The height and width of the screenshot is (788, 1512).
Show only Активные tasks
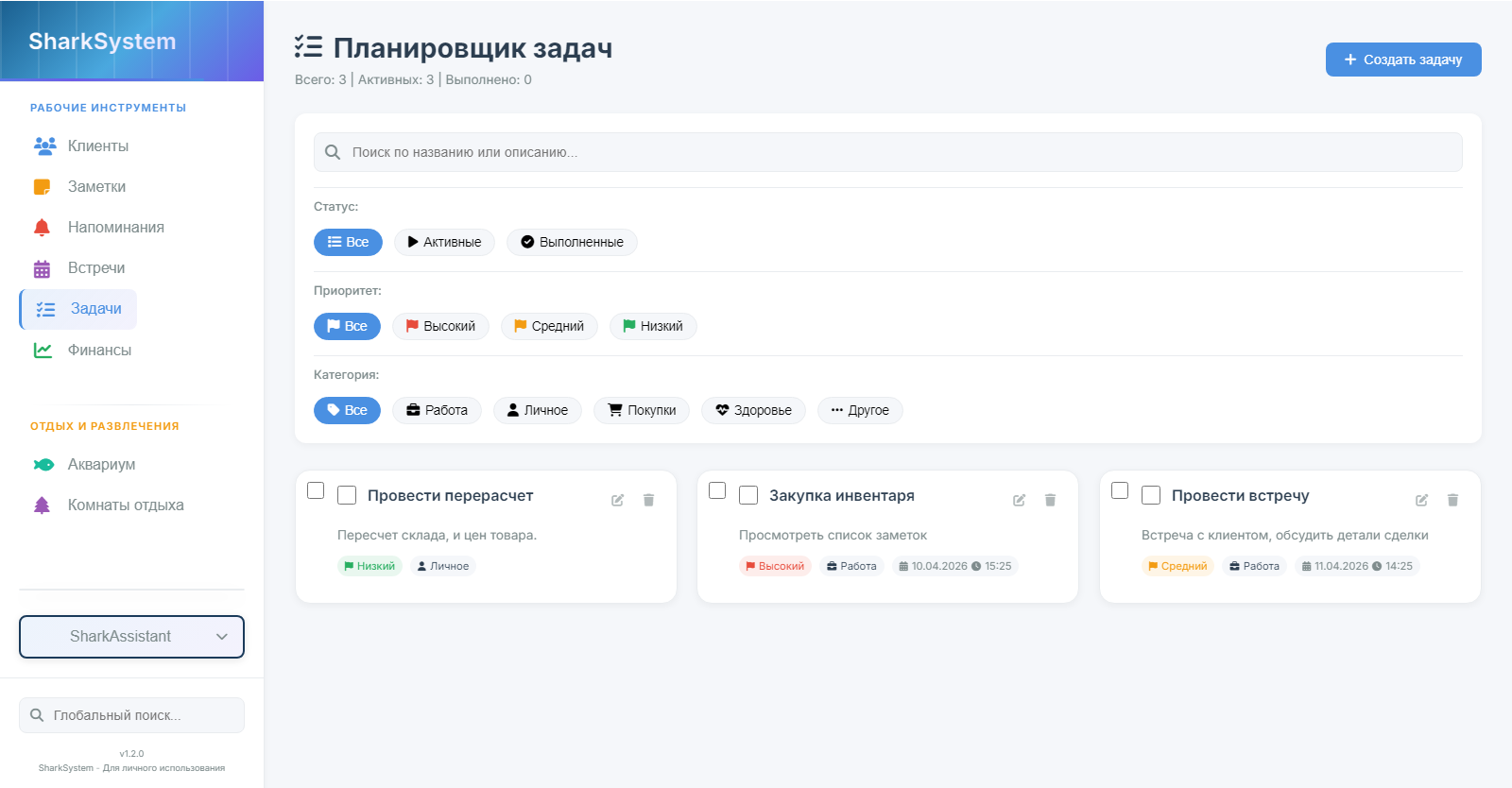click(444, 242)
